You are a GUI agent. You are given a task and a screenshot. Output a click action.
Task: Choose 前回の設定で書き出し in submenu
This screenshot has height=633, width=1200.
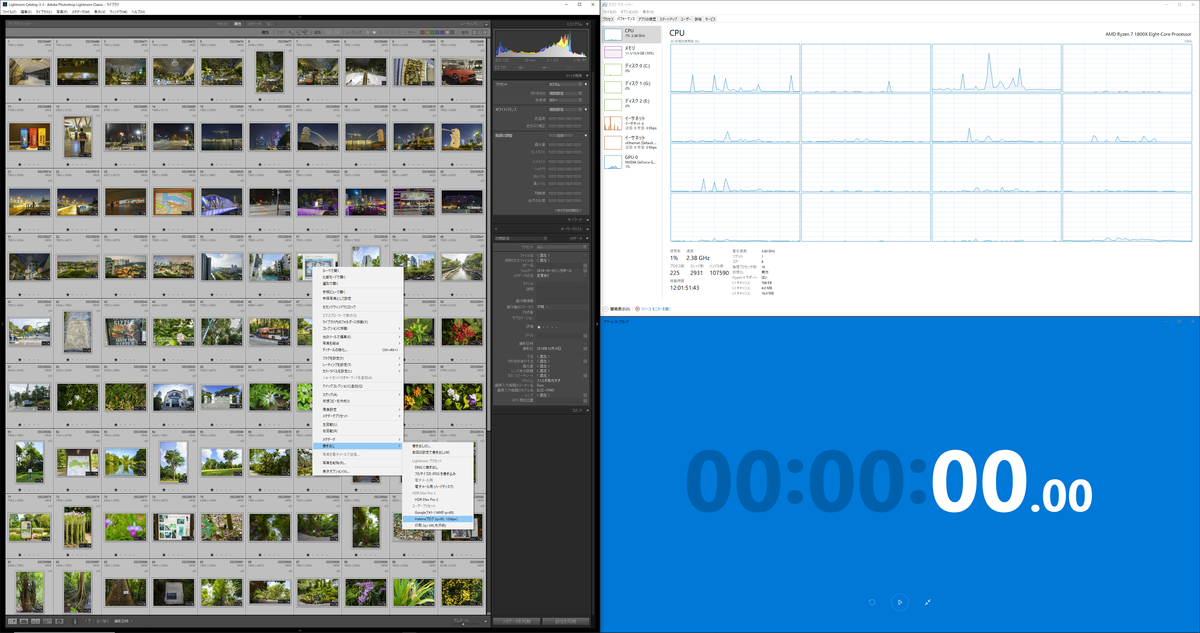coord(438,452)
